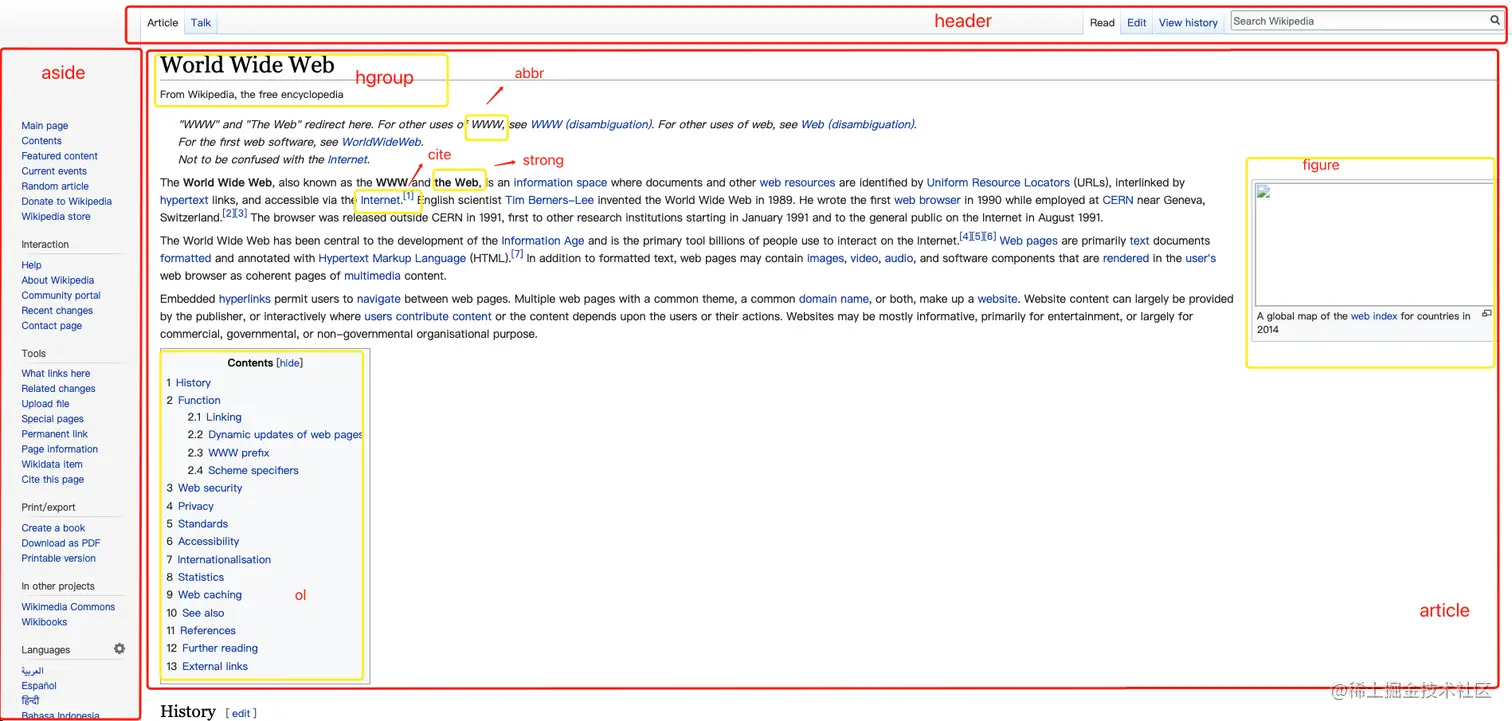
Task: Follow the Tim Berners-Lee link
Action: [x=549, y=200]
